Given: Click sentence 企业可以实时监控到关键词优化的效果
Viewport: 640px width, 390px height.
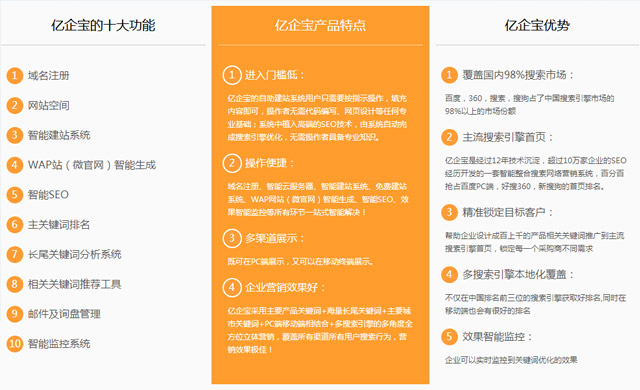Looking at the screenshot, I should click(x=511, y=360).
